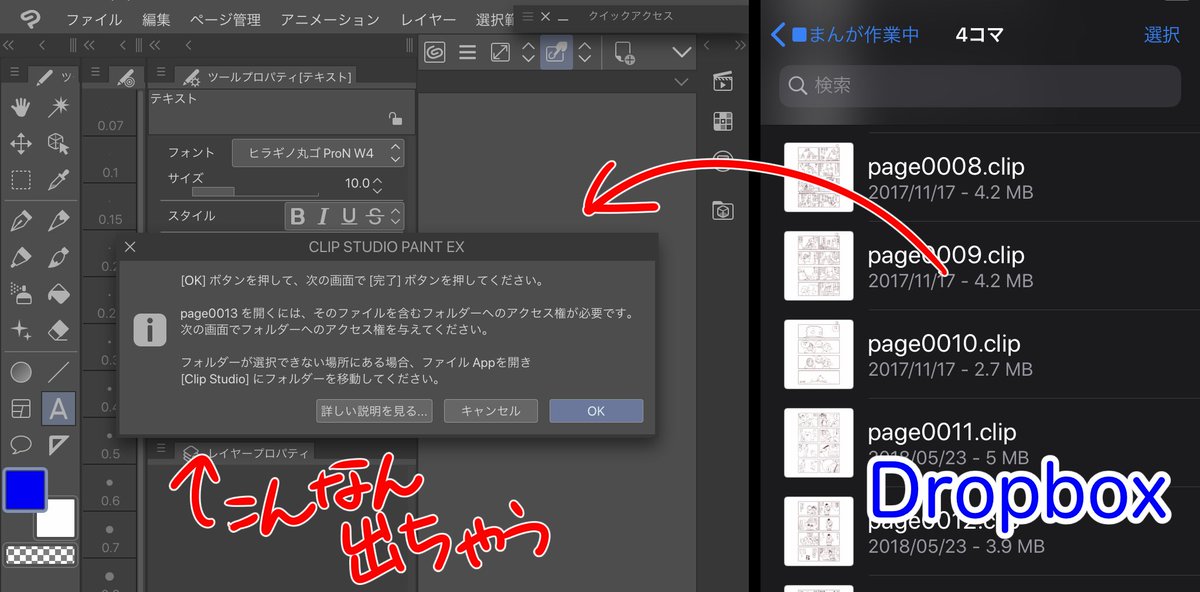Image resolution: width=1200 pixels, height=592 pixels.
Task: Select the Ruler triangle tool
Action: (59, 444)
